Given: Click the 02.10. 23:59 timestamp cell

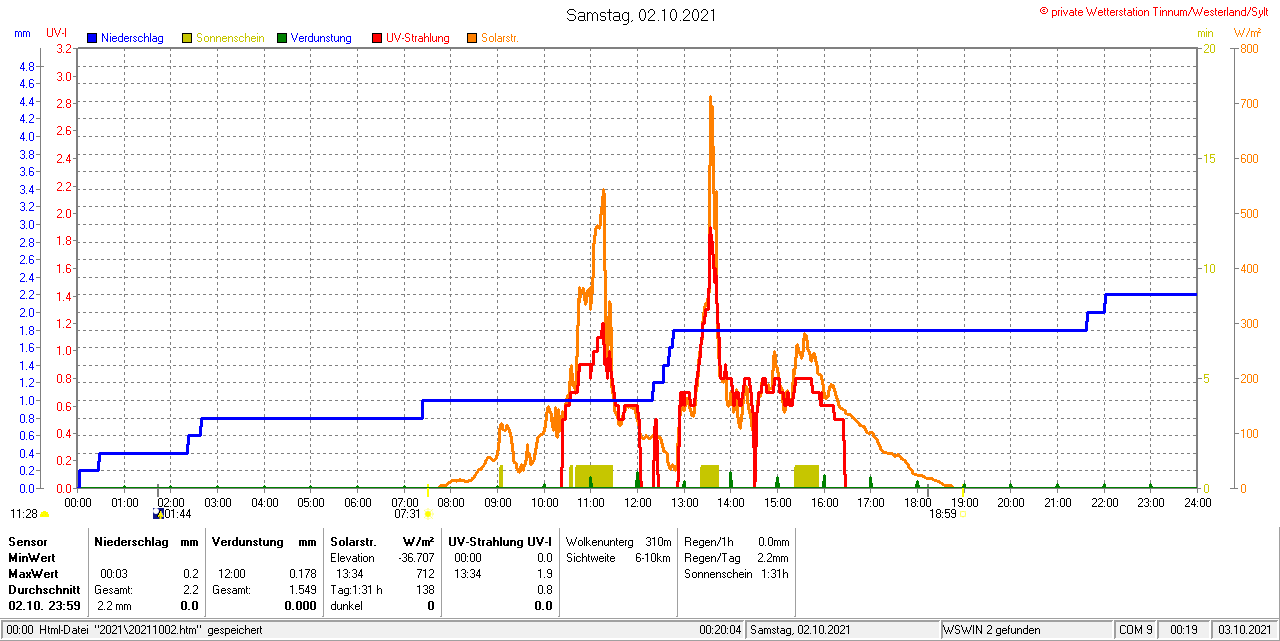Looking at the screenshot, I should pos(44,606).
